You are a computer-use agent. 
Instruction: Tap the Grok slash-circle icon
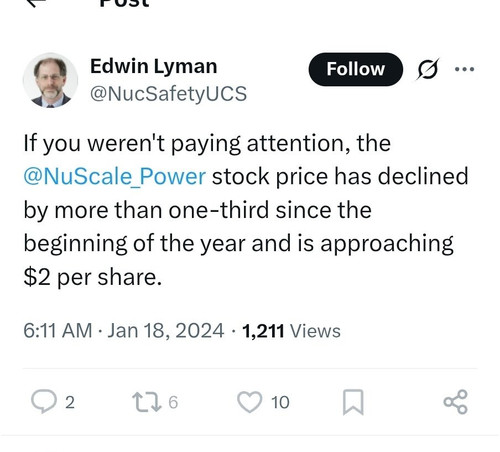[428, 69]
